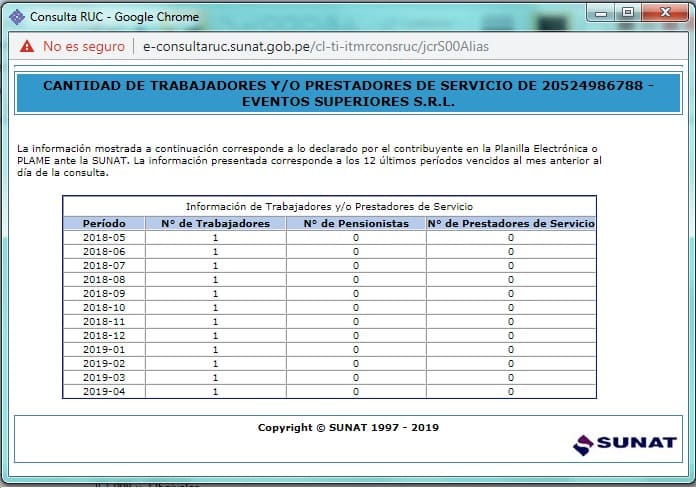Select the period cell 2018-09

(104, 294)
